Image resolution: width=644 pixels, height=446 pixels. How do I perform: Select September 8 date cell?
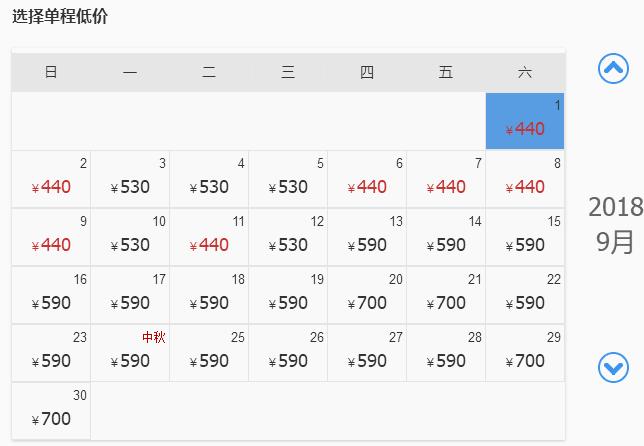[x=525, y=179]
